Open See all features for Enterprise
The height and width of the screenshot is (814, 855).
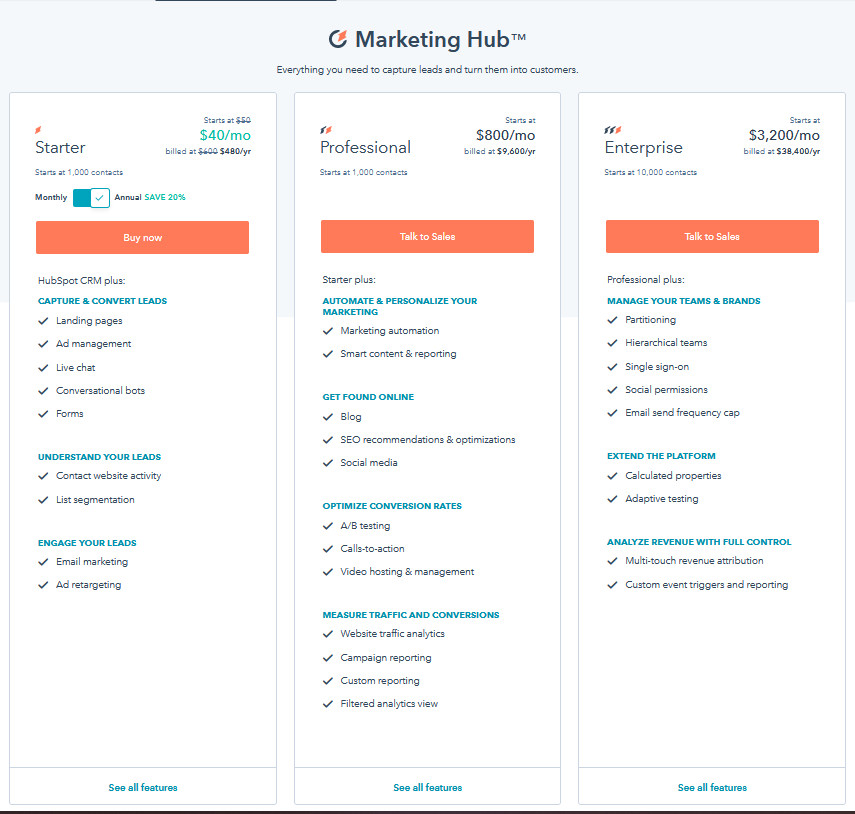712,787
